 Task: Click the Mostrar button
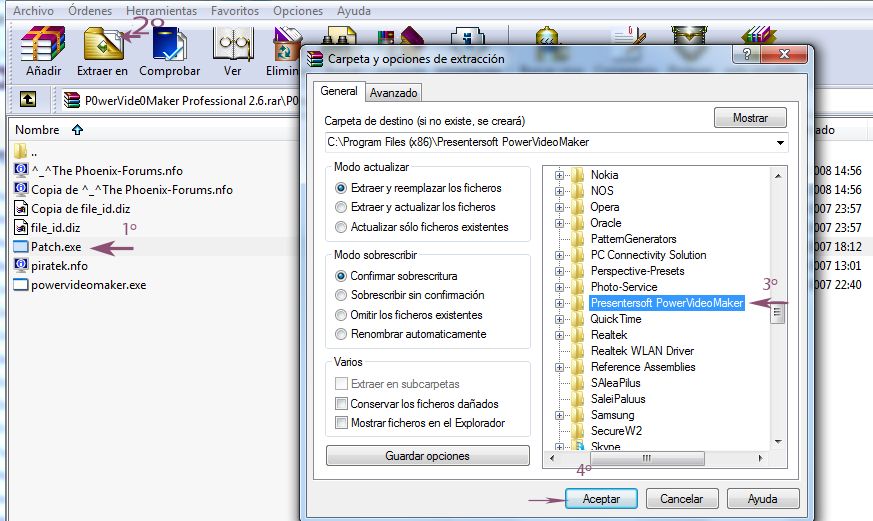750,118
